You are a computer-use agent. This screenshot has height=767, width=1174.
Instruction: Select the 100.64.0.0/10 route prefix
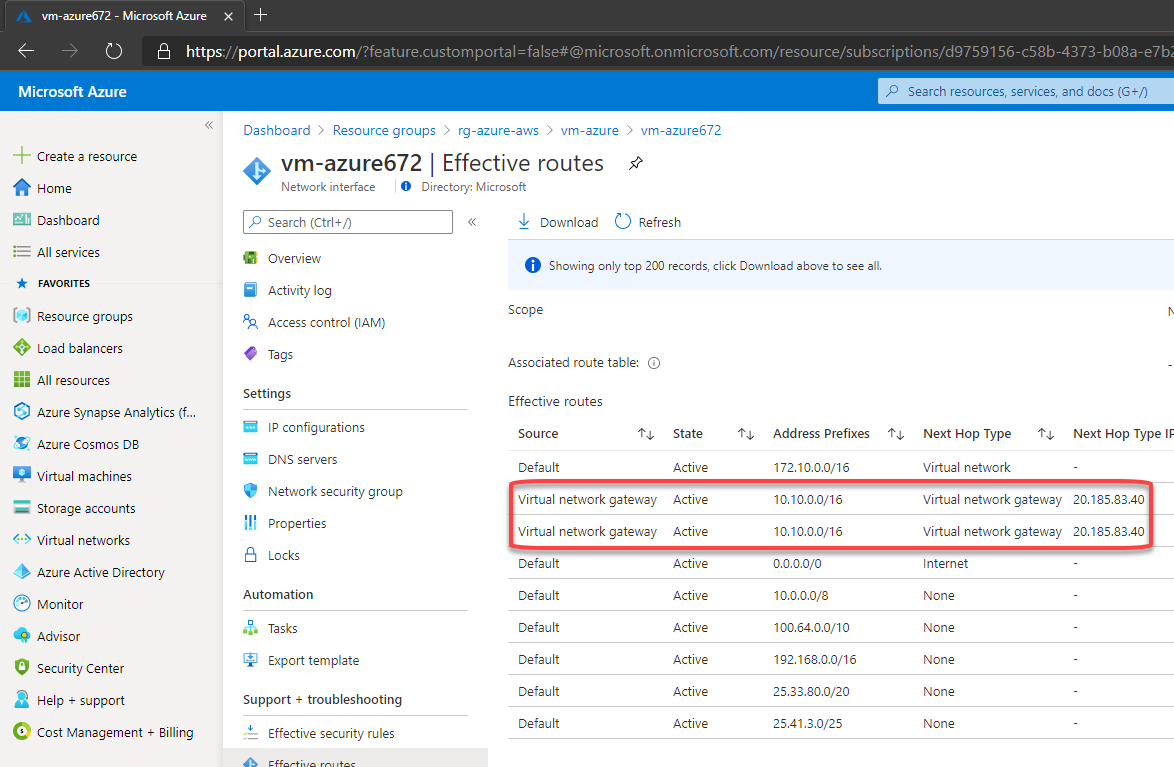coord(811,628)
